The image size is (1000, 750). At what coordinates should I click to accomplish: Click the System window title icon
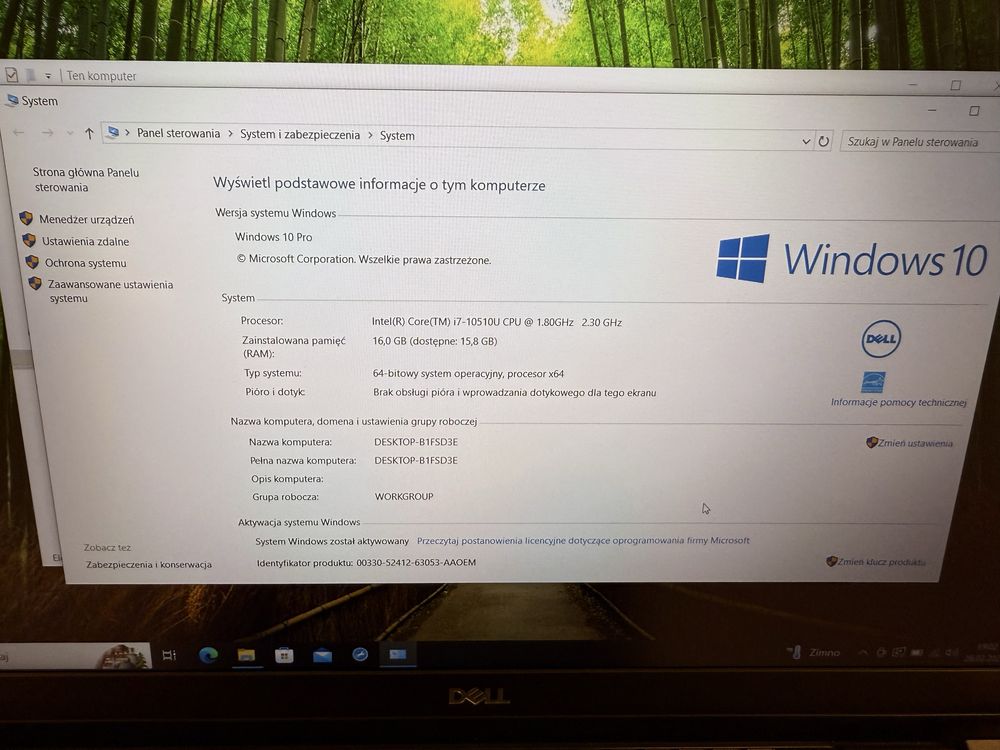[11, 99]
